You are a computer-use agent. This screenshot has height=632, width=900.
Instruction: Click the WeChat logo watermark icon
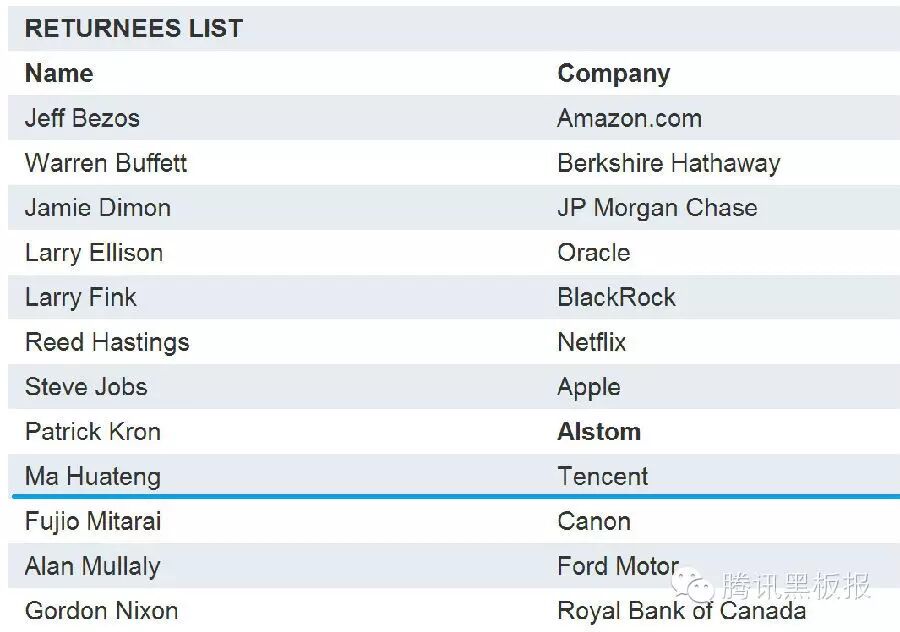(x=699, y=583)
